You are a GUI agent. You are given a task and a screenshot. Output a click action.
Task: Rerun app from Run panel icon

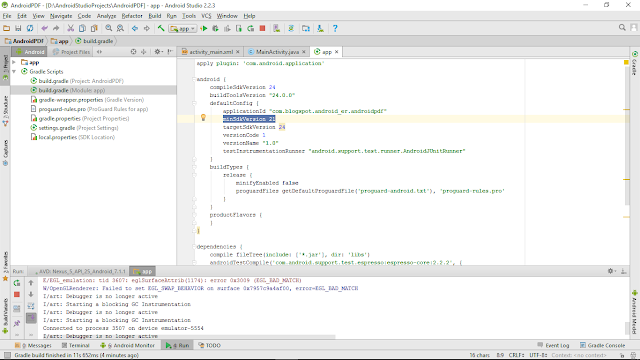pos(17,283)
